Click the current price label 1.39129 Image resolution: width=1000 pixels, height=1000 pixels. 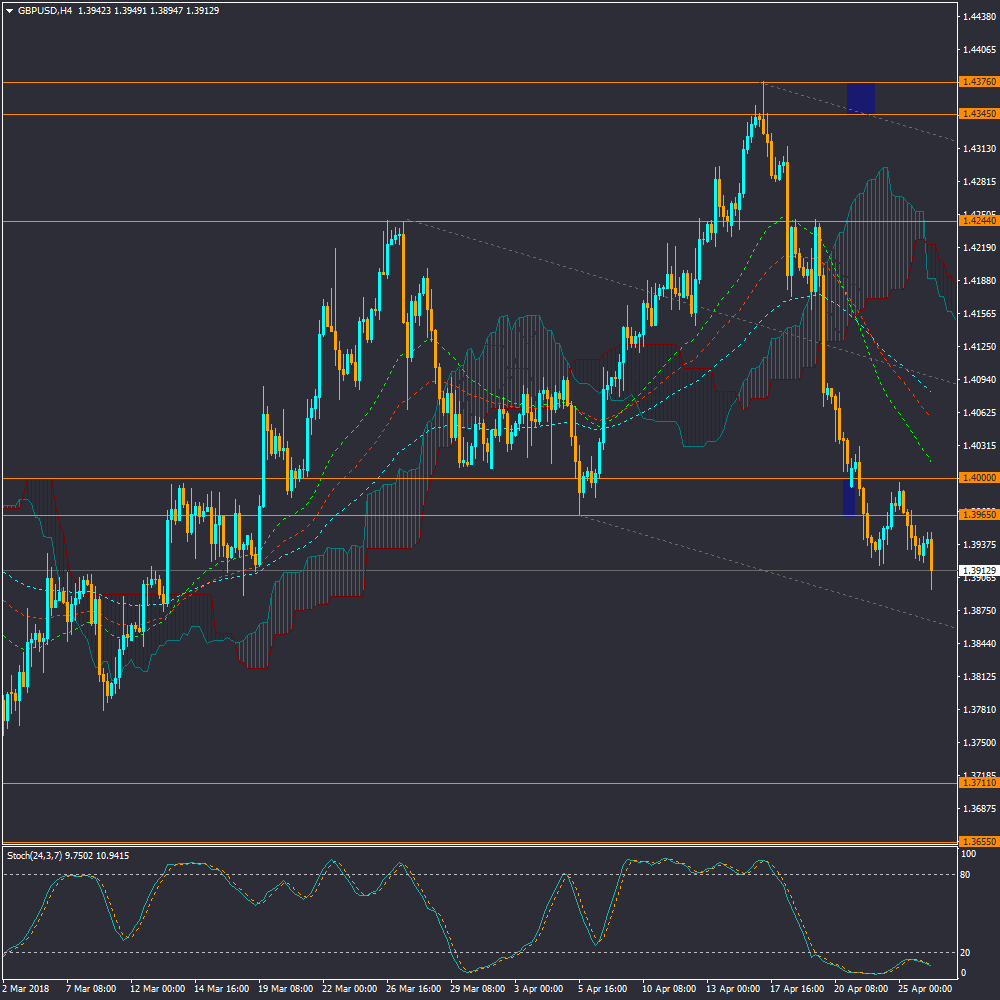[x=977, y=570]
